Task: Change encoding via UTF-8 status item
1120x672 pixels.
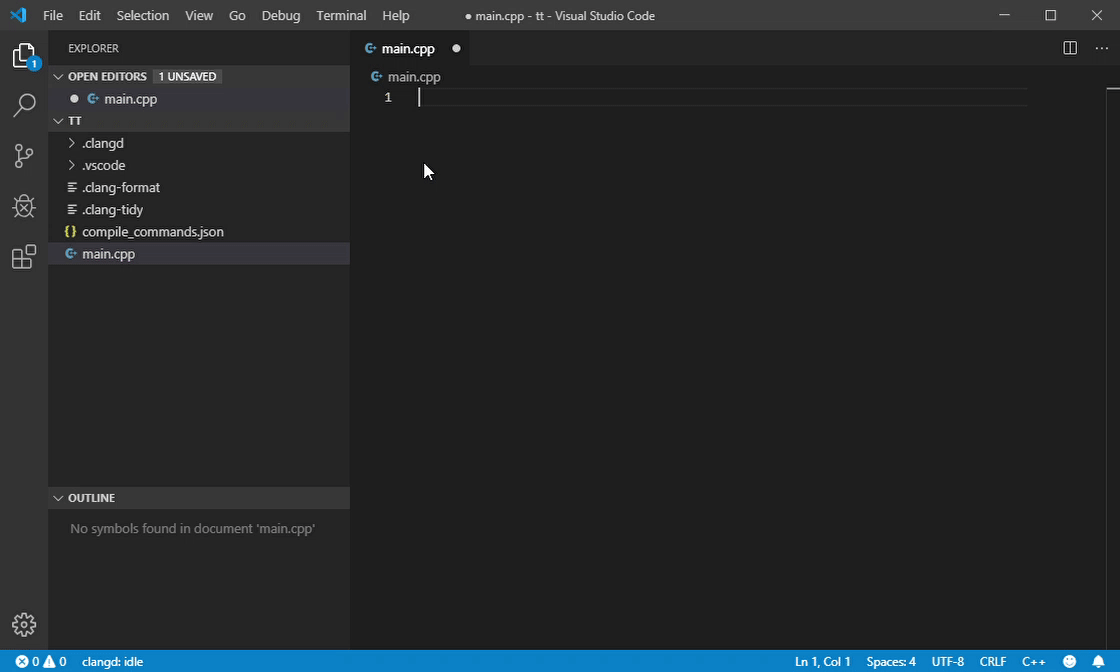Action: 948,661
